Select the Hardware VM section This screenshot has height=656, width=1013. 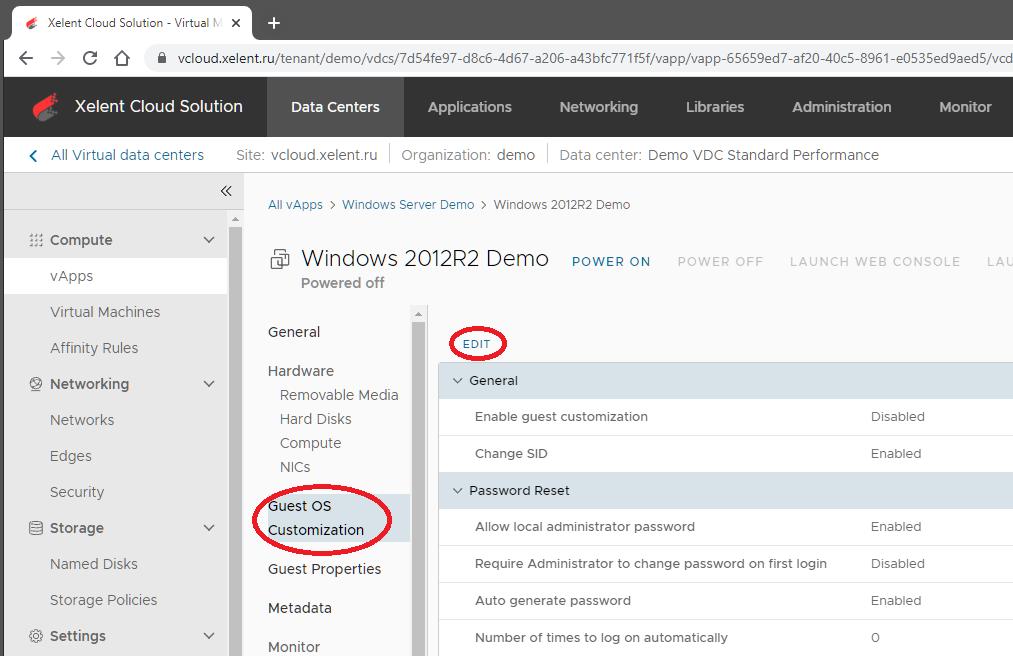point(301,371)
